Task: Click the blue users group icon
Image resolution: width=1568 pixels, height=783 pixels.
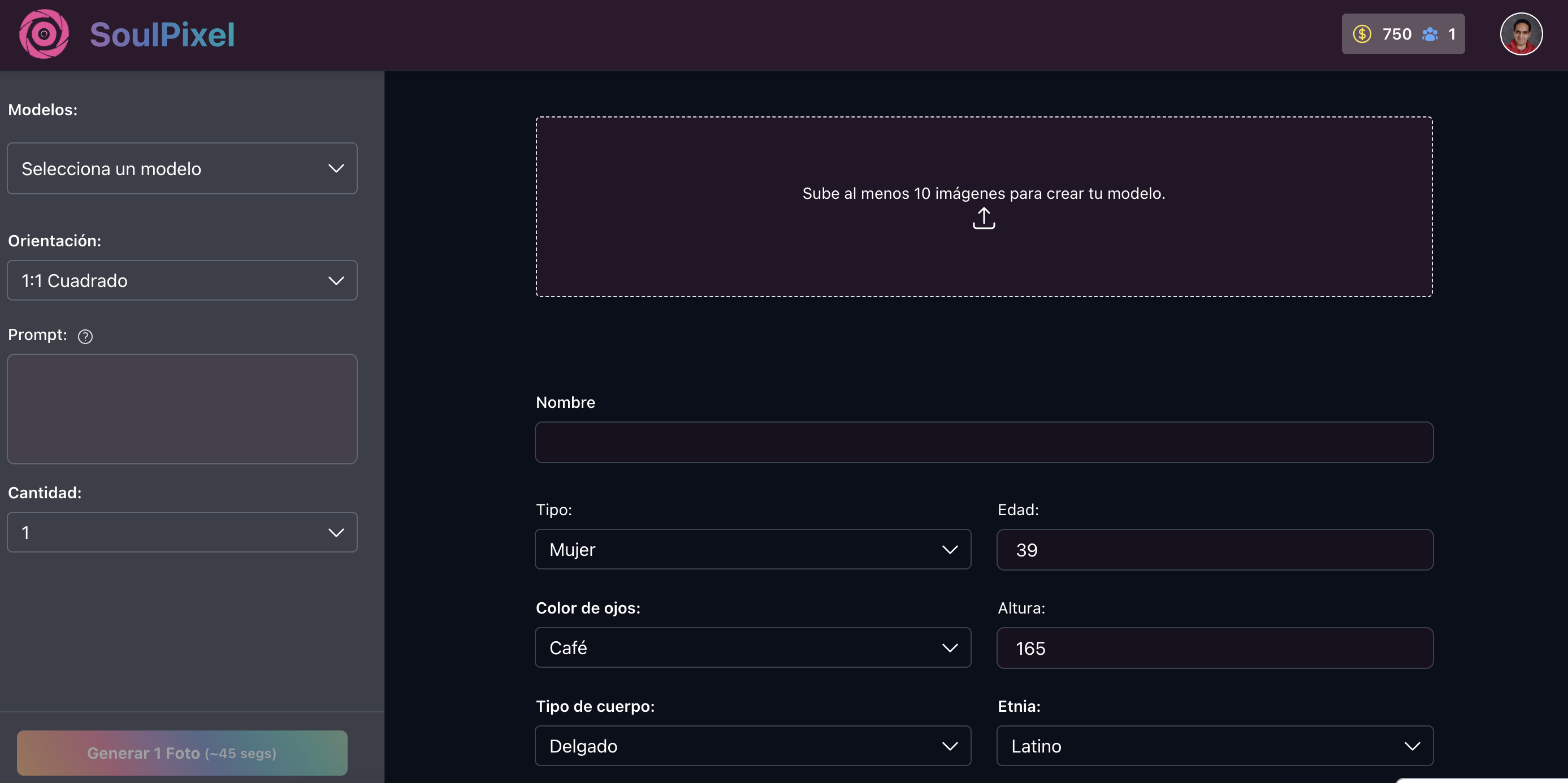Action: pyautogui.click(x=1430, y=34)
